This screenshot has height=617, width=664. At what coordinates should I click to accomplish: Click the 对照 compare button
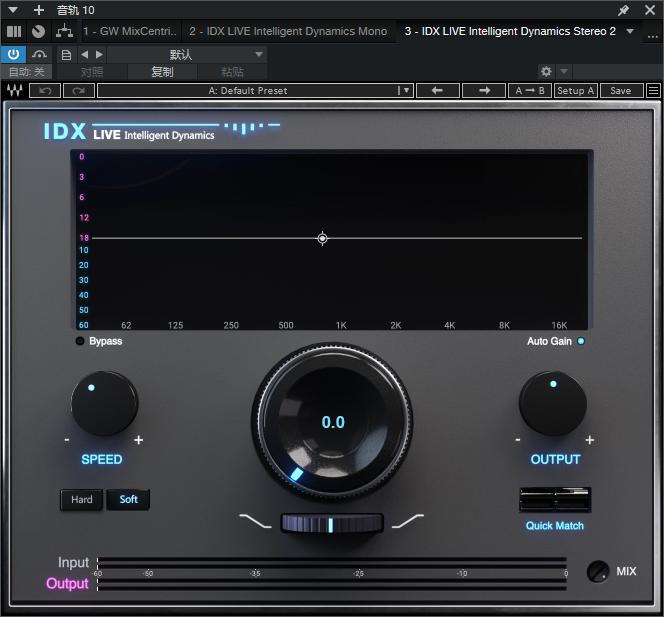coord(92,72)
